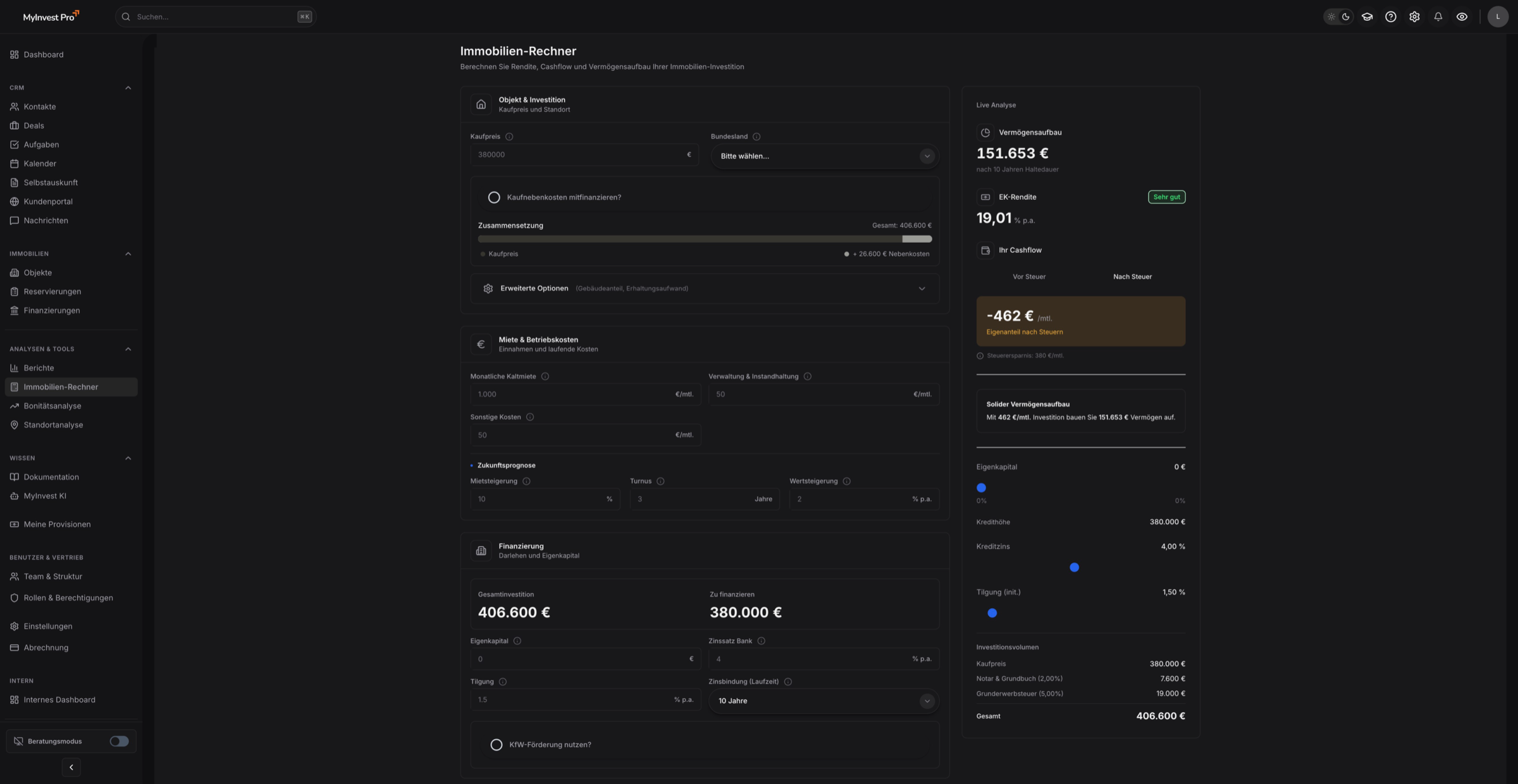Switch to Vor Steuer cashflow tab
Viewport: 1518px width, 784px height.
click(x=1028, y=277)
